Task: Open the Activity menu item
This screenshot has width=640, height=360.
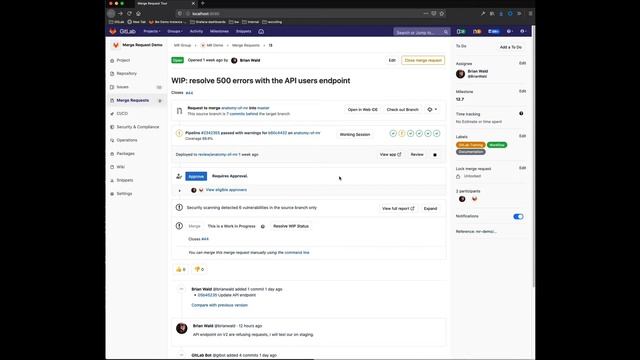Action: [x=196, y=31]
